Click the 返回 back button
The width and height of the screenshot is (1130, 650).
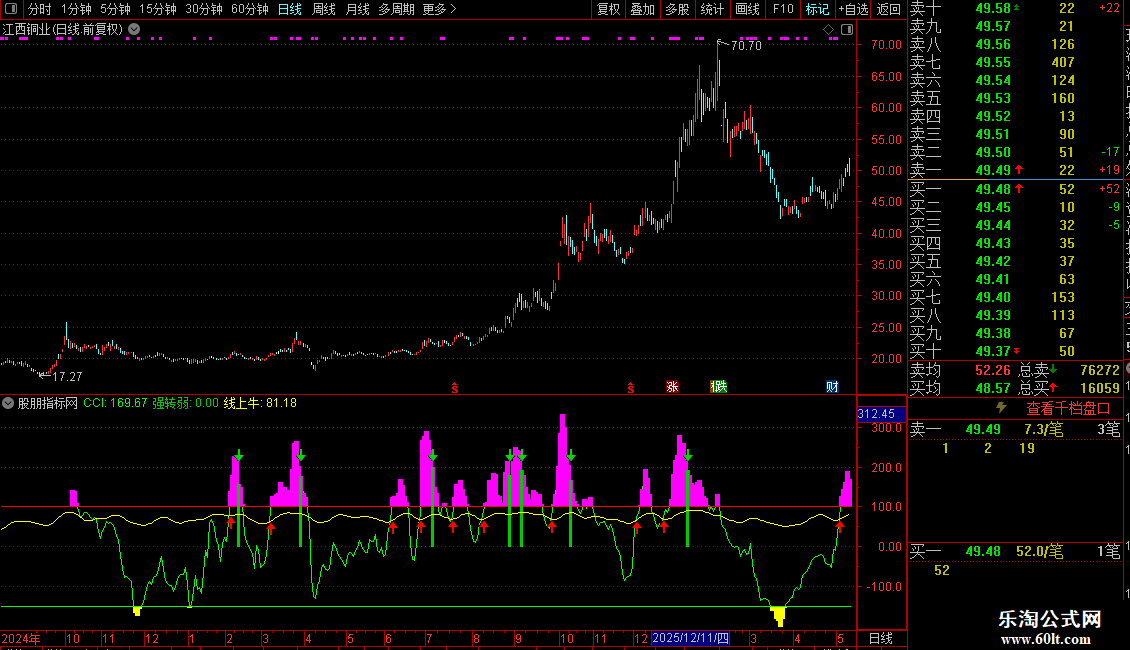click(x=889, y=9)
